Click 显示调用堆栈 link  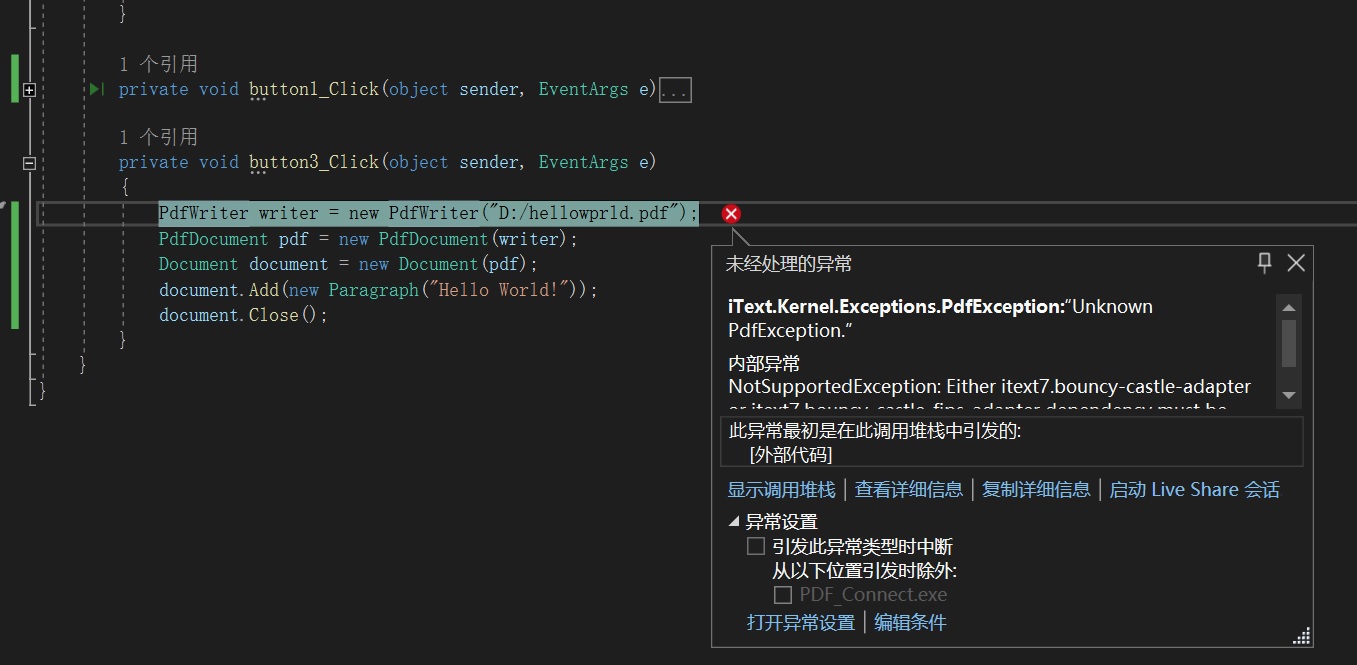coord(781,490)
